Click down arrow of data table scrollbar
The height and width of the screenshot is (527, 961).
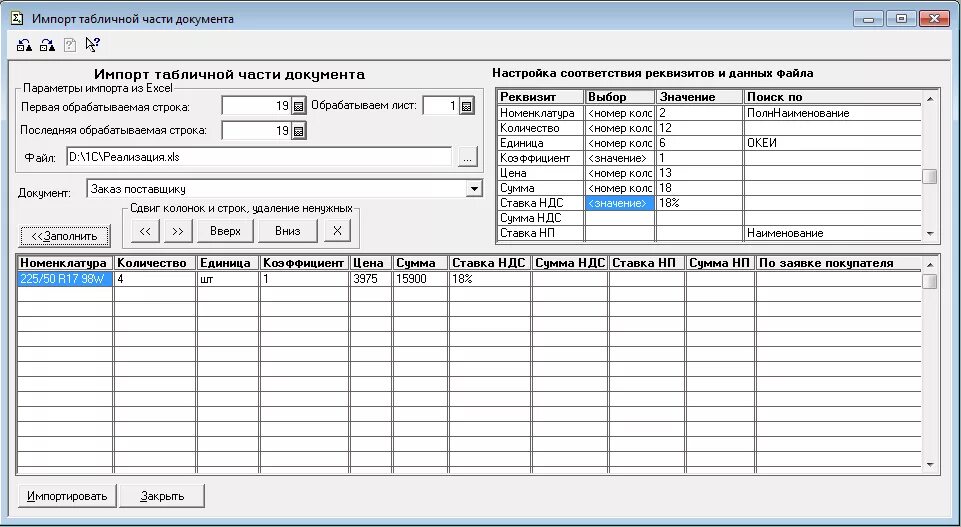(x=930, y=465)
